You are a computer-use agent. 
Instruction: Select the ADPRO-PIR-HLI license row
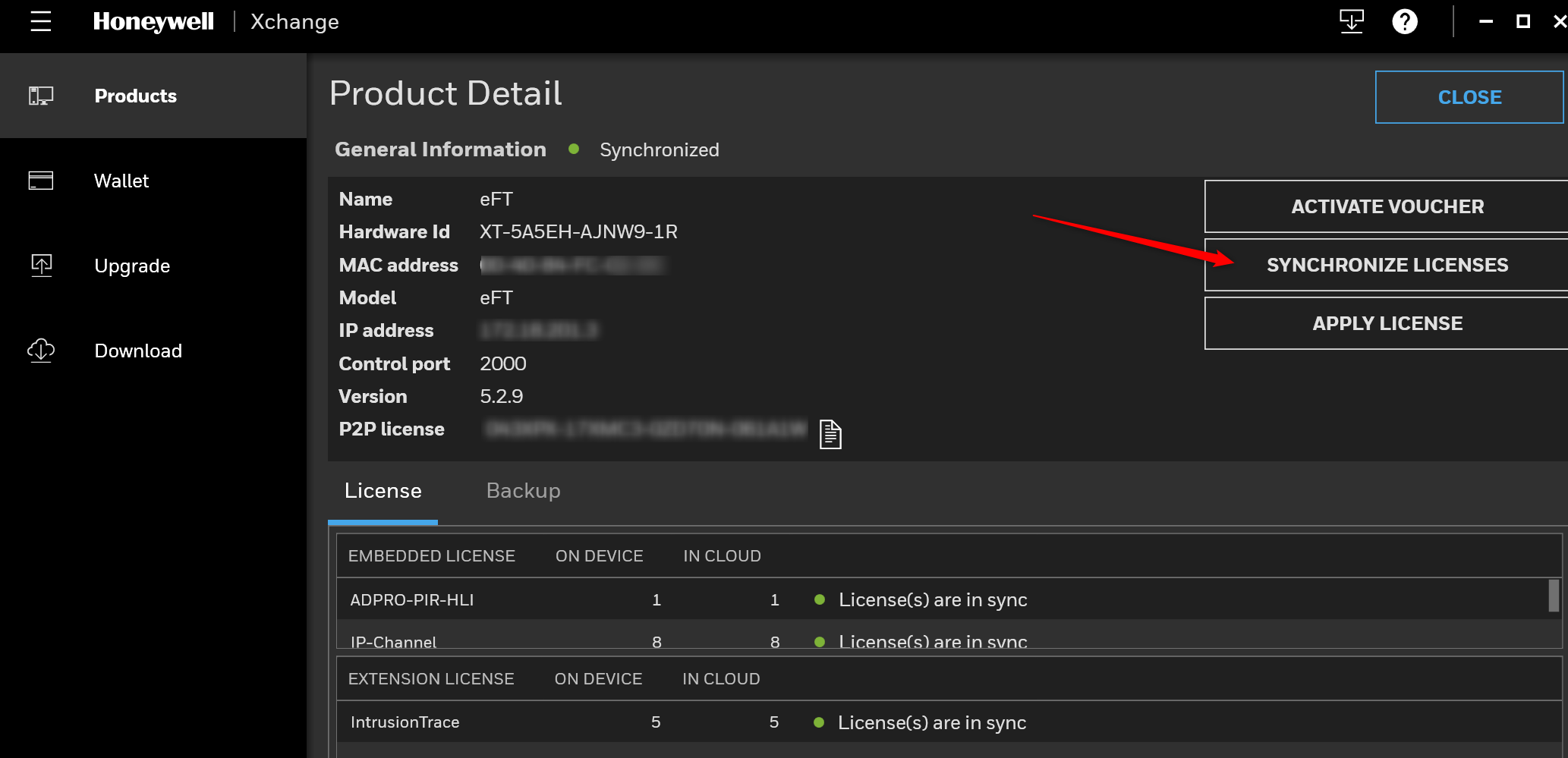point(941,599)
